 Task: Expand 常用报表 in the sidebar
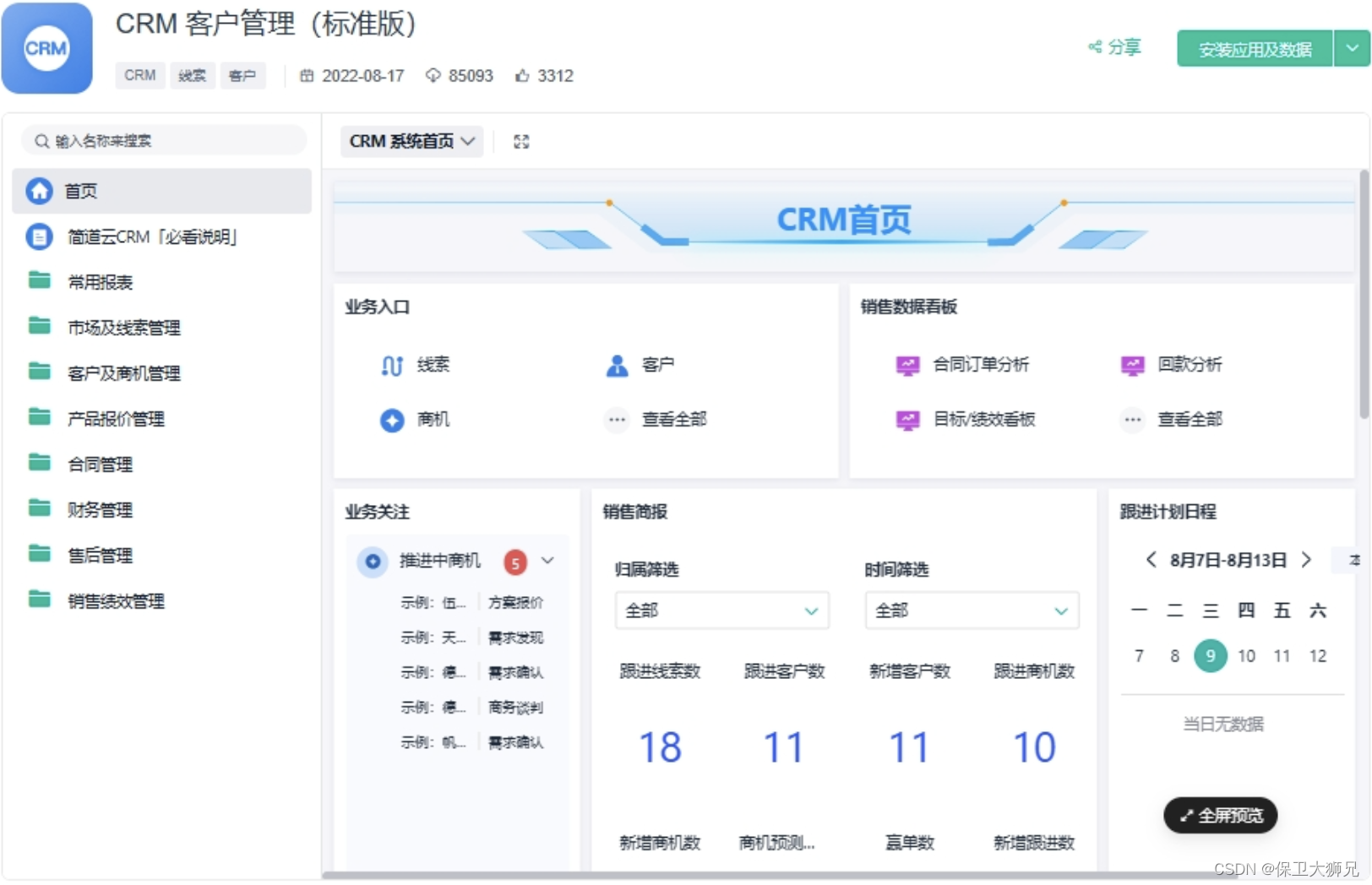(162, 281)
